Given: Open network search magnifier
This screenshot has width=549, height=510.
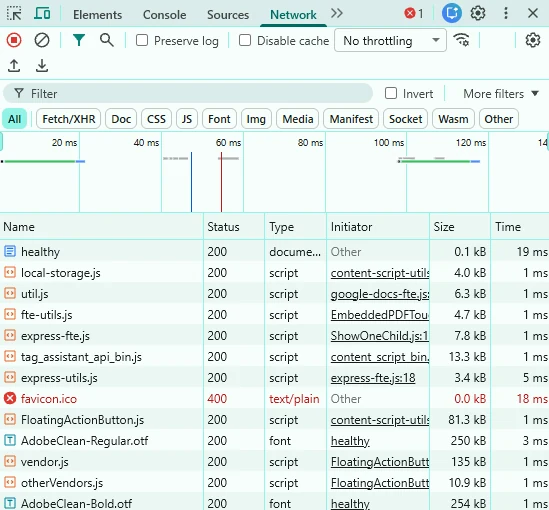Looking at the screenshot, I should click(x=107, y=40).
